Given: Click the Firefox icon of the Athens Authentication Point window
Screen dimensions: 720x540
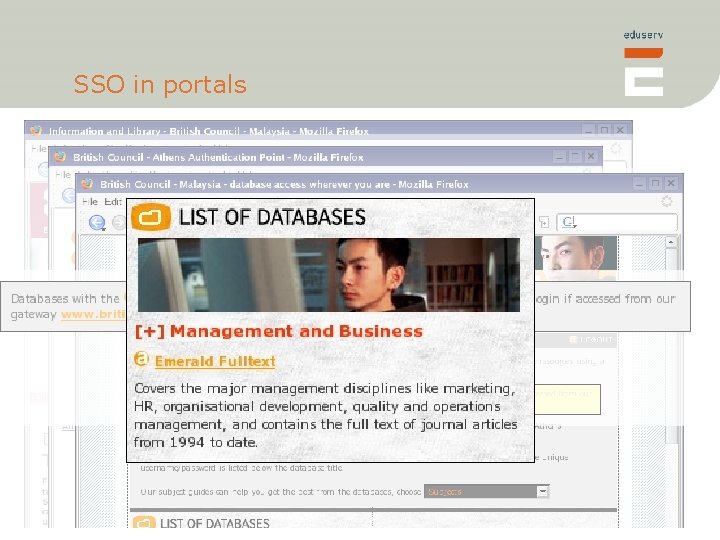Looking at the screenshot, I should pos(60,157).
